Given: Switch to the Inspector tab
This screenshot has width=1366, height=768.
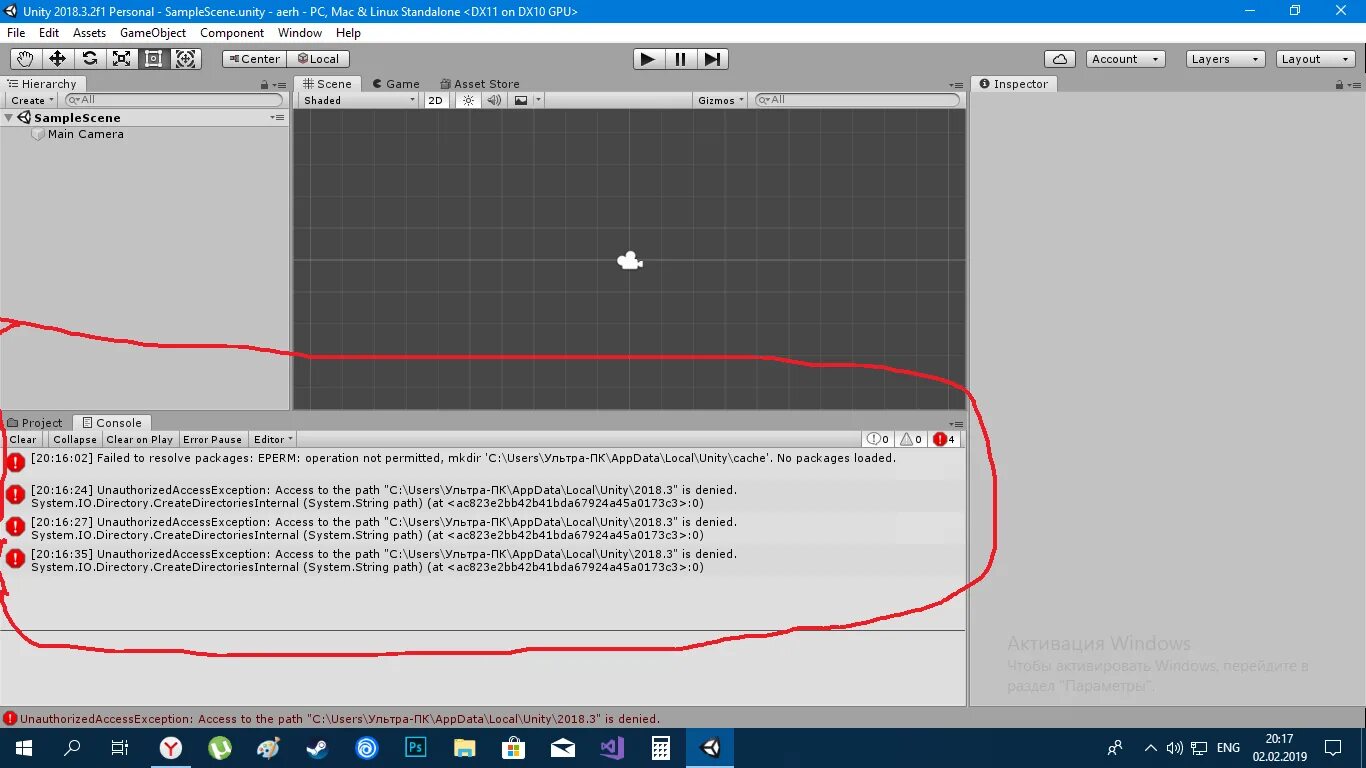Looking at the screenshot, I should (x=1014, y=84).
